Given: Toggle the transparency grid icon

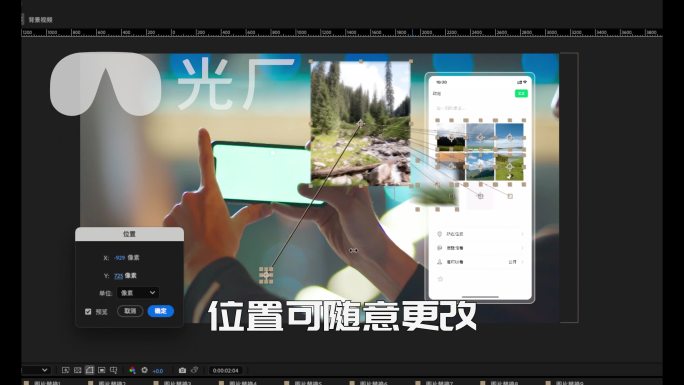Looking at the screenshot, I should pyautogui.click(x=78, y=370).
